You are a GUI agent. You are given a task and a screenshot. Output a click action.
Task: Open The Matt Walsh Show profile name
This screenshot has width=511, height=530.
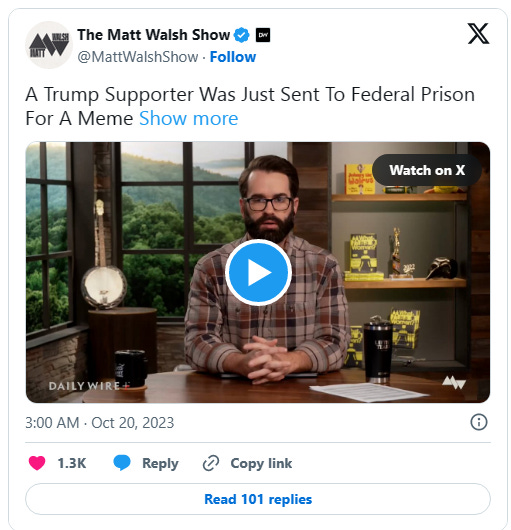153,35
